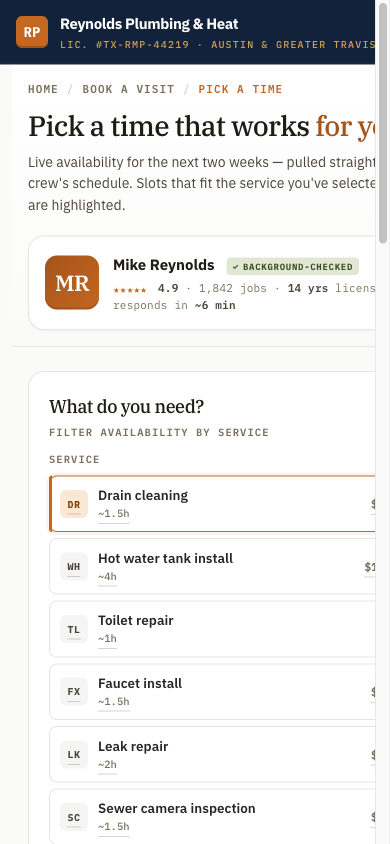The height and width of the screenshot is (844, 390).
Task: Click the '1,842 jobs' text
Action: [x=233, y=289]
